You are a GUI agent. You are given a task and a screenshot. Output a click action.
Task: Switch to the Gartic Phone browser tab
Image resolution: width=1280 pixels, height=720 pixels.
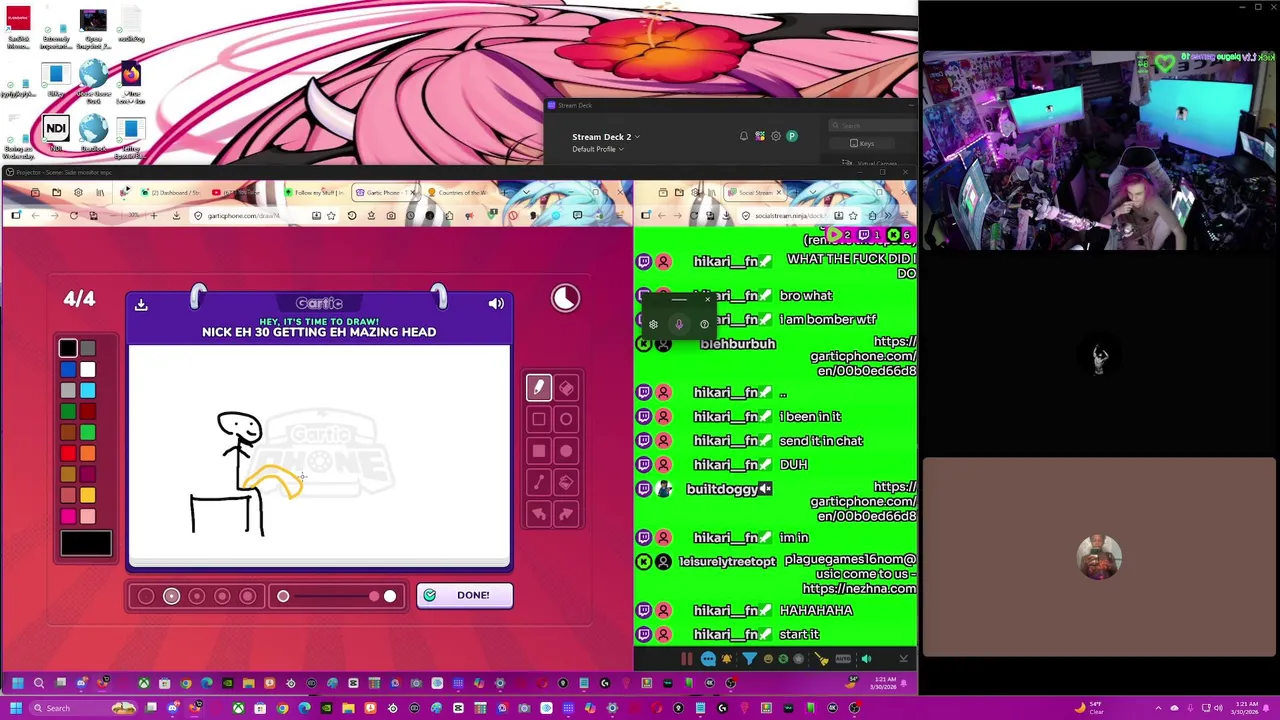(x=388, y=192)
